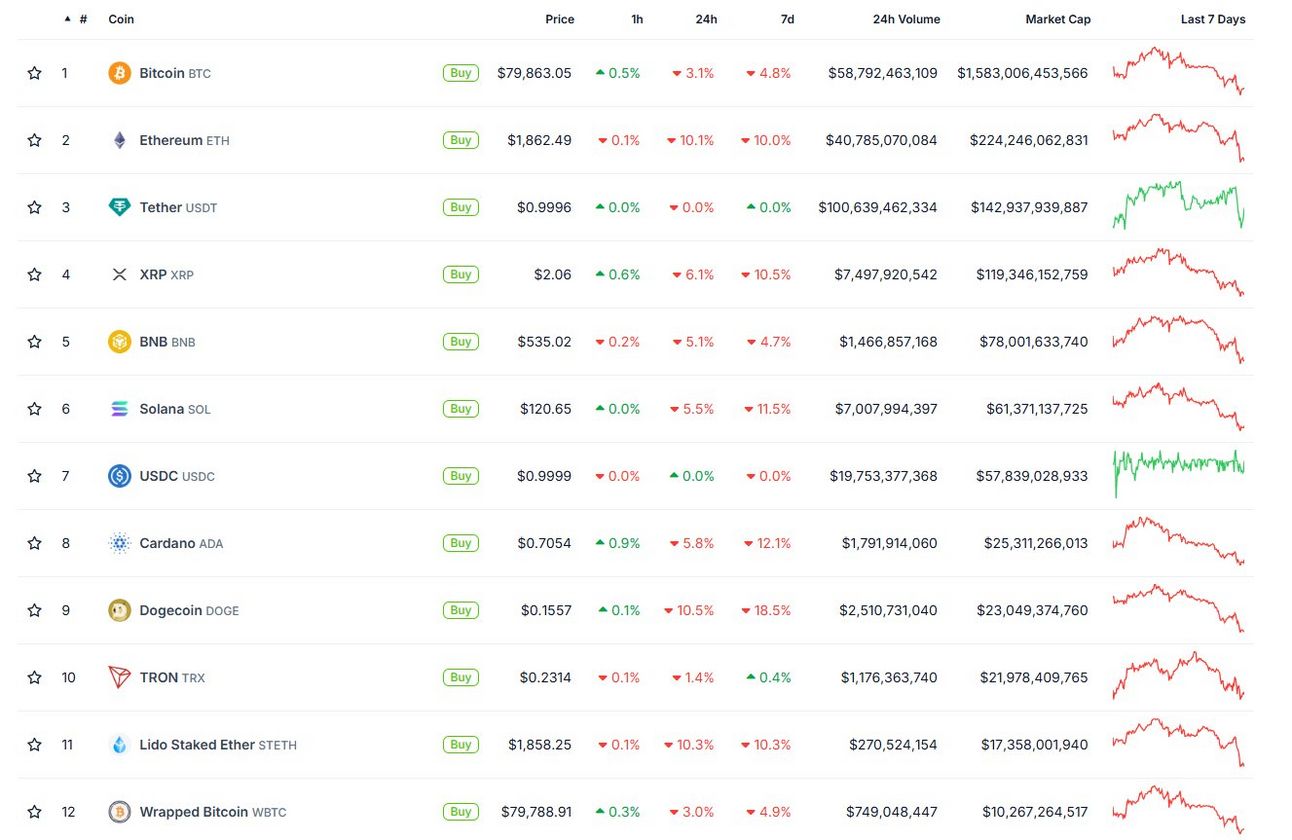Open the Bitcoin BTC coin page
The image size is (1292, 840).
point(175,73)
